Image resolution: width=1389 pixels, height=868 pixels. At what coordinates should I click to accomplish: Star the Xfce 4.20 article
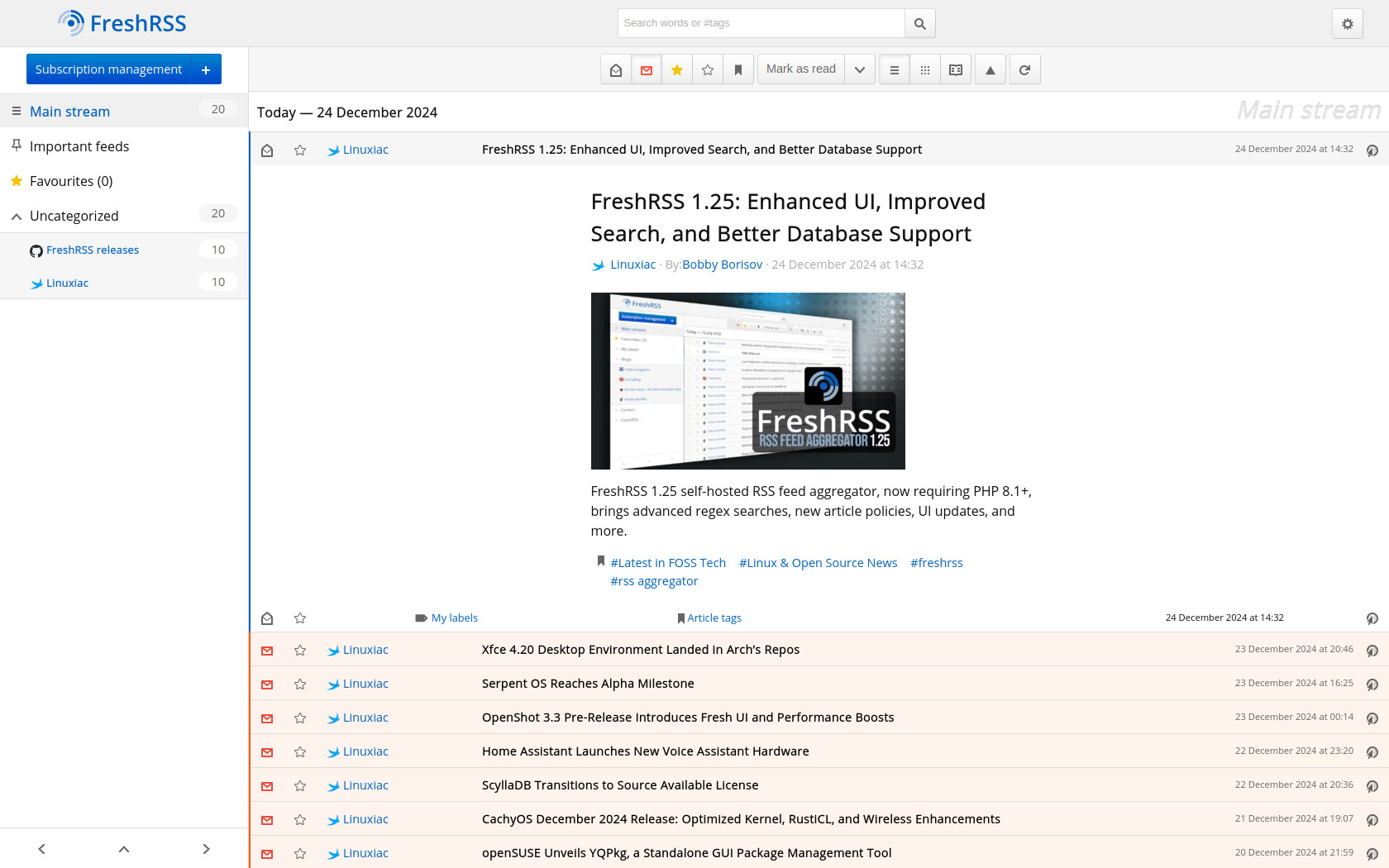pos(300,651)
